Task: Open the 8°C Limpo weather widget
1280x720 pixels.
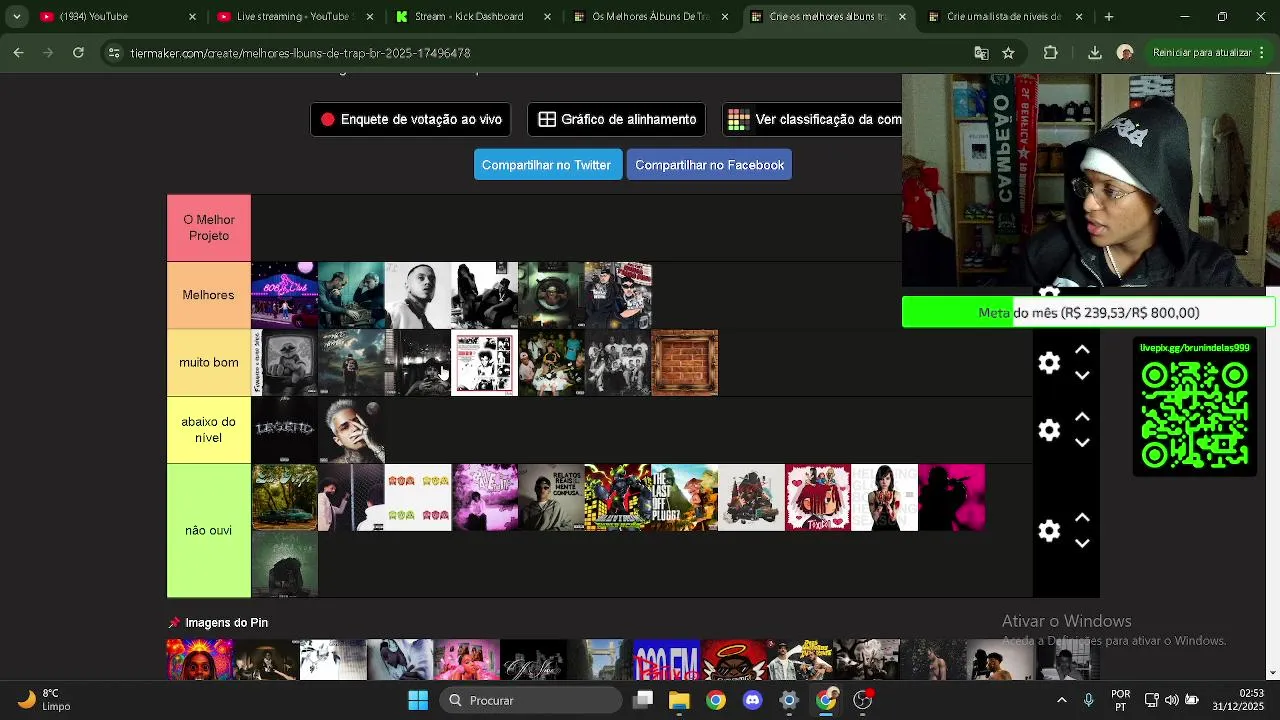Action: click(x=43, y=700)
